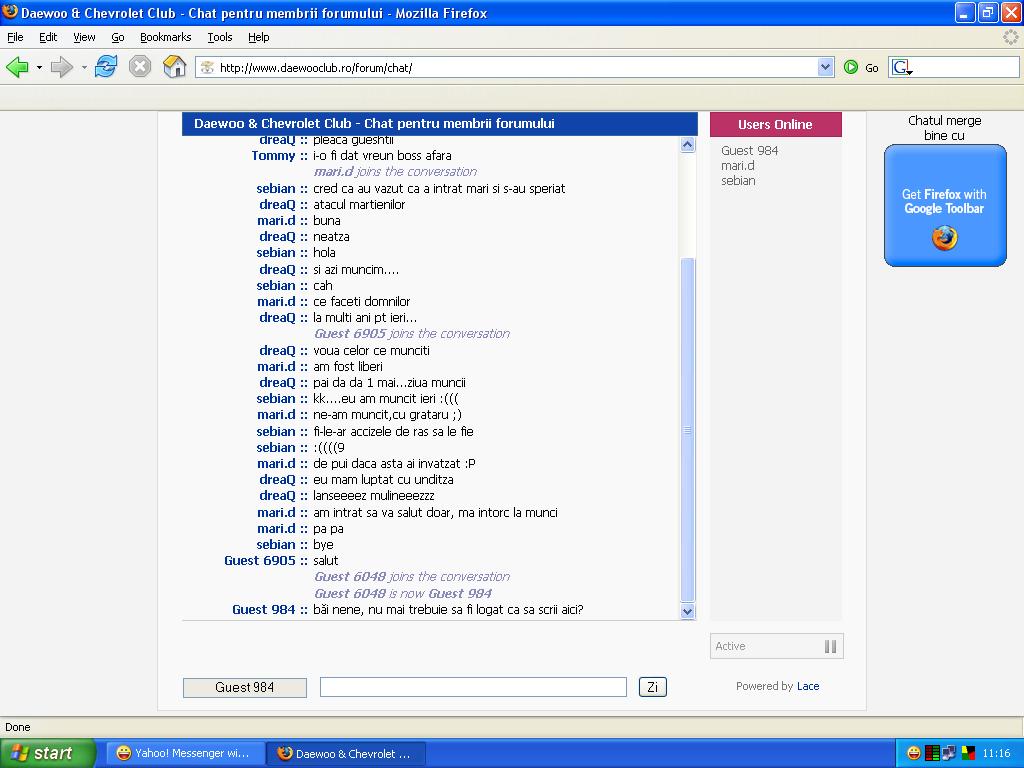The height and width of the screenshot is (768, 1024).
Task: Open the File menu
Action: pos(15,37)
